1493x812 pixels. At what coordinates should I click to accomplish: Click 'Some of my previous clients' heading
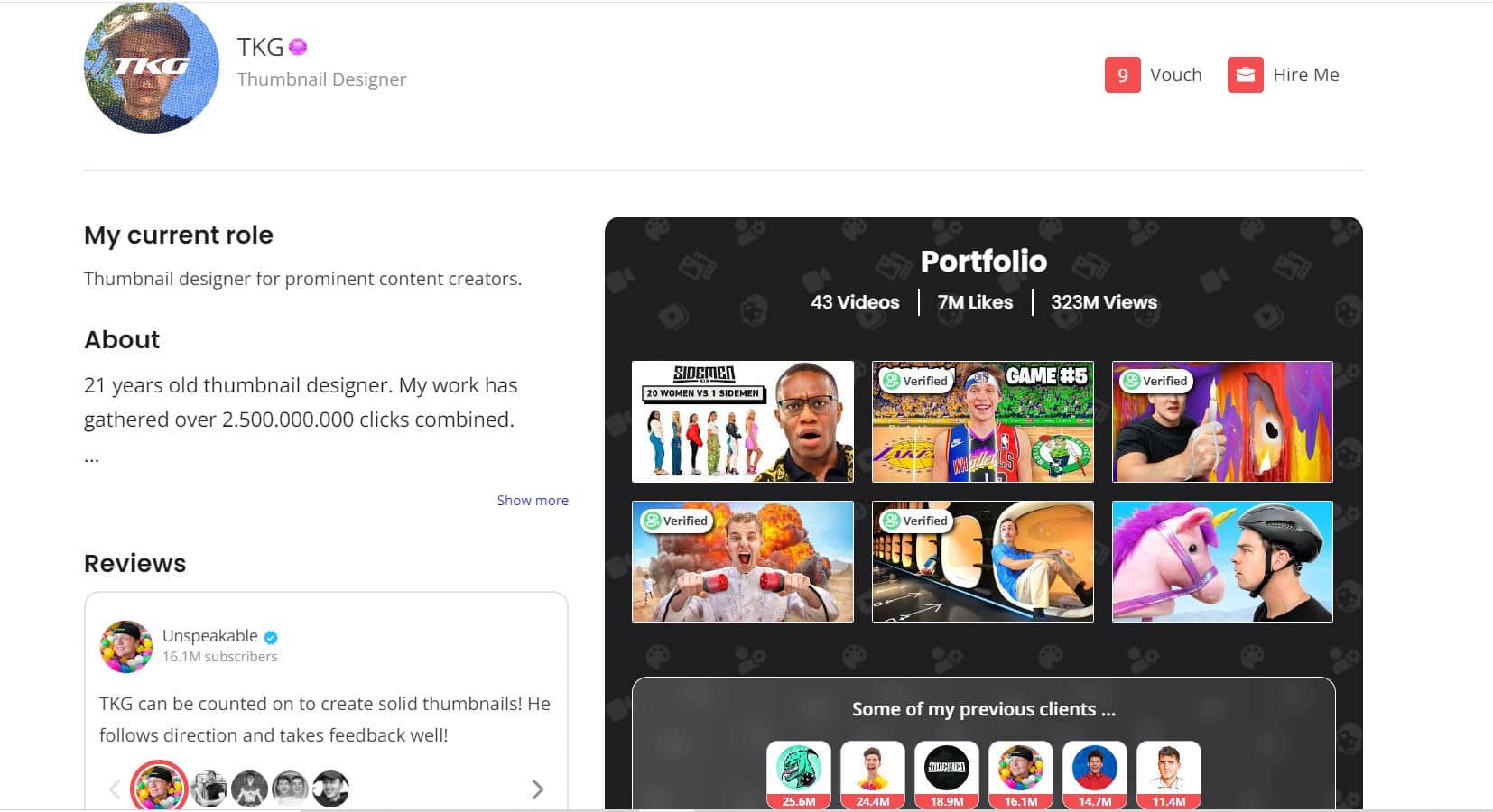[x=984, y=709]
